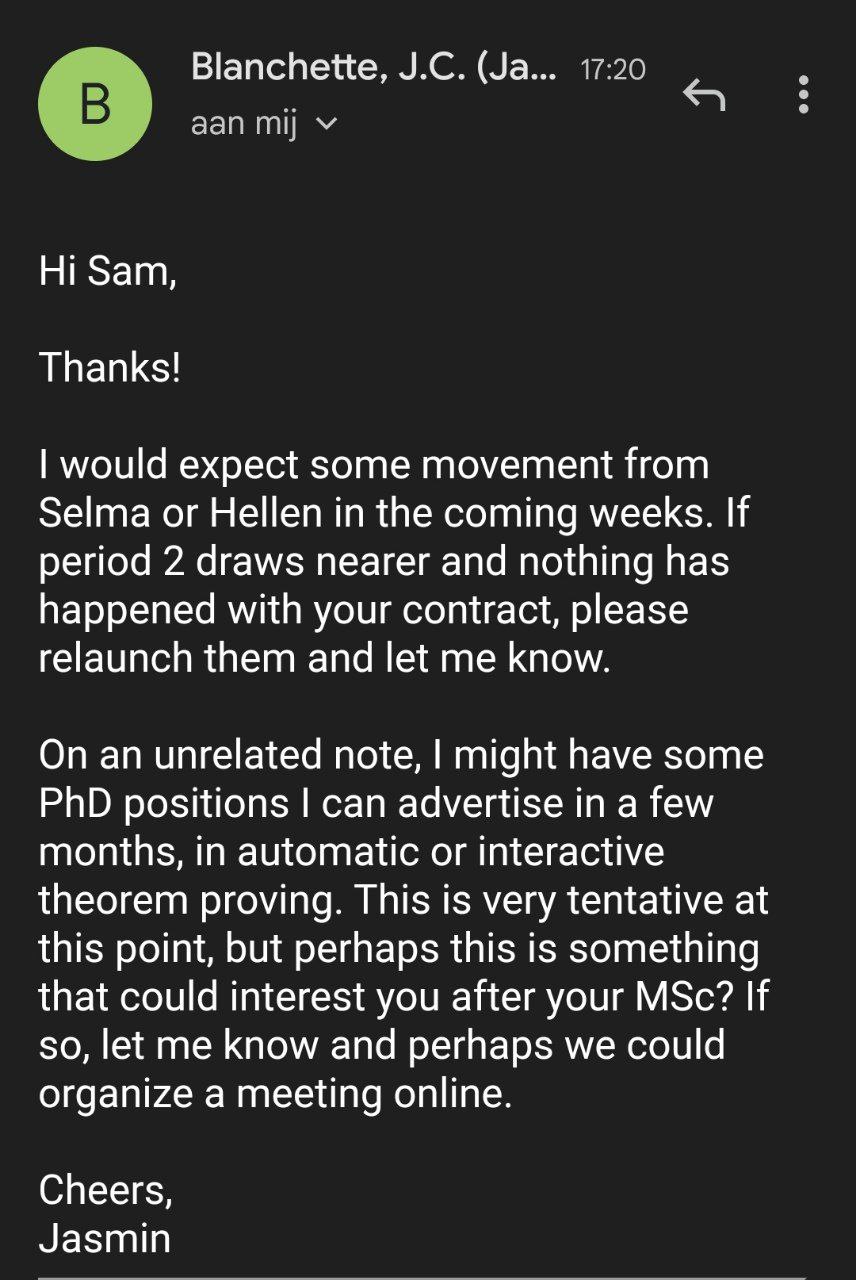Click the "Thanks!" line
The image size is (856, 1280).
point(110,368)
